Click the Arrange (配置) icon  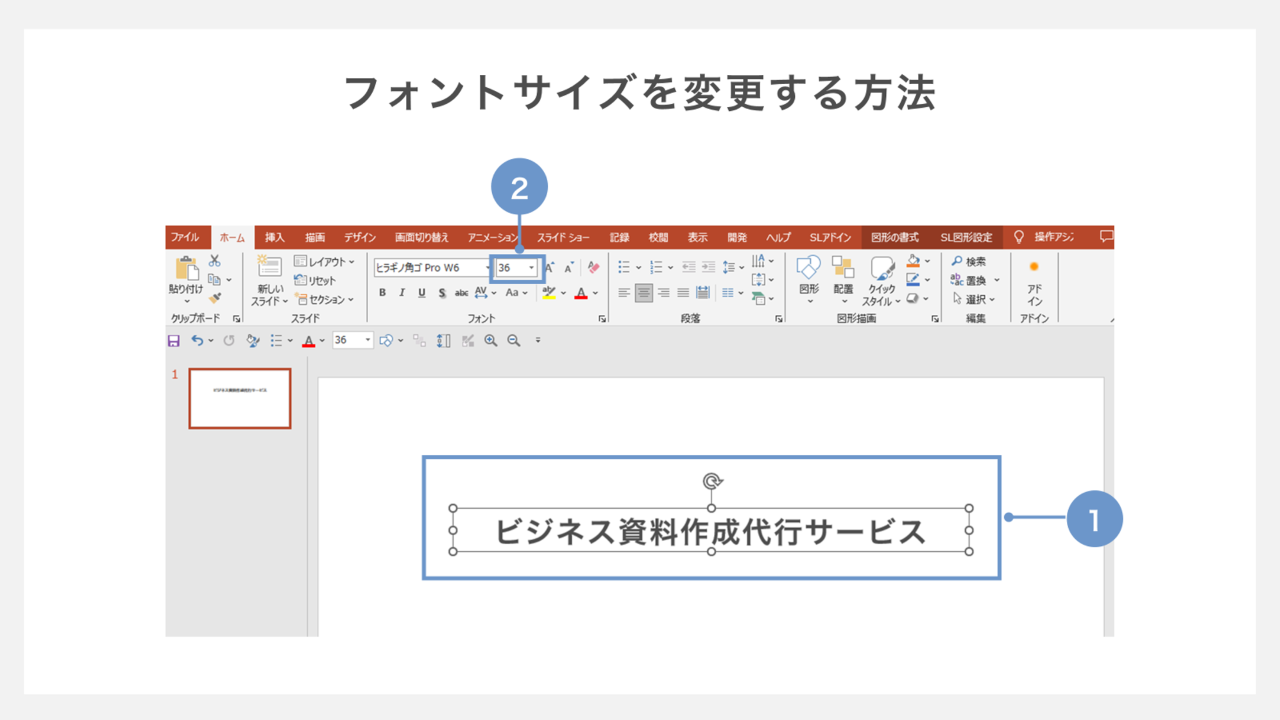[843, 267]
